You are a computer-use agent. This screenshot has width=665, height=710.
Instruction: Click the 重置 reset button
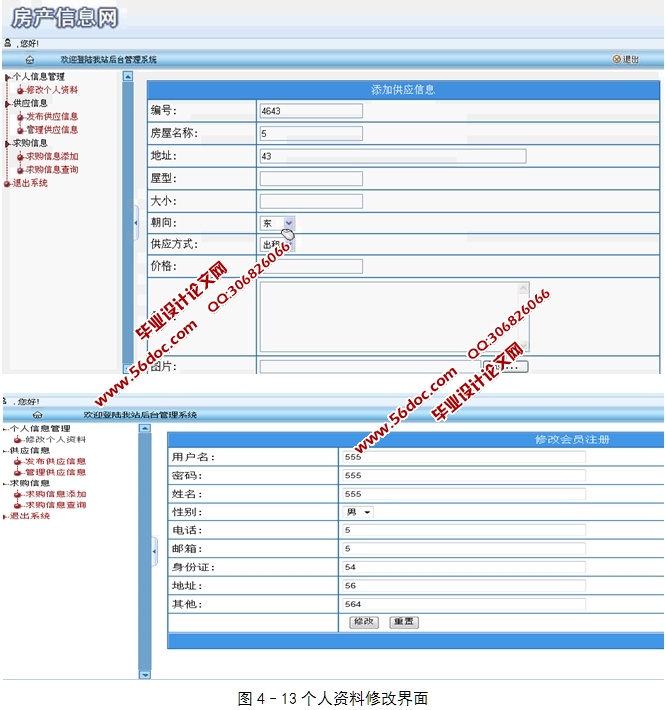coord(404,621)
